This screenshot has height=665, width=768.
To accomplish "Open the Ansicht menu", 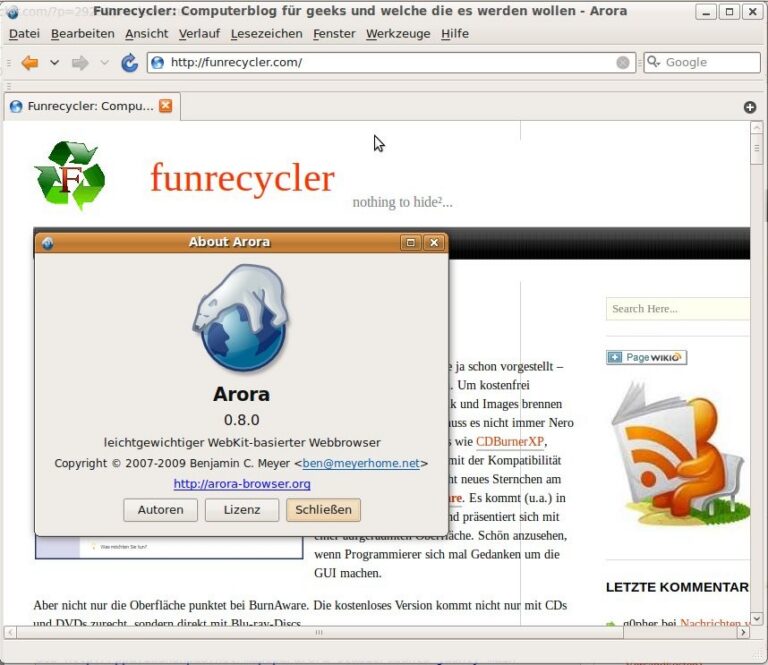I will [x=146, y=34].
